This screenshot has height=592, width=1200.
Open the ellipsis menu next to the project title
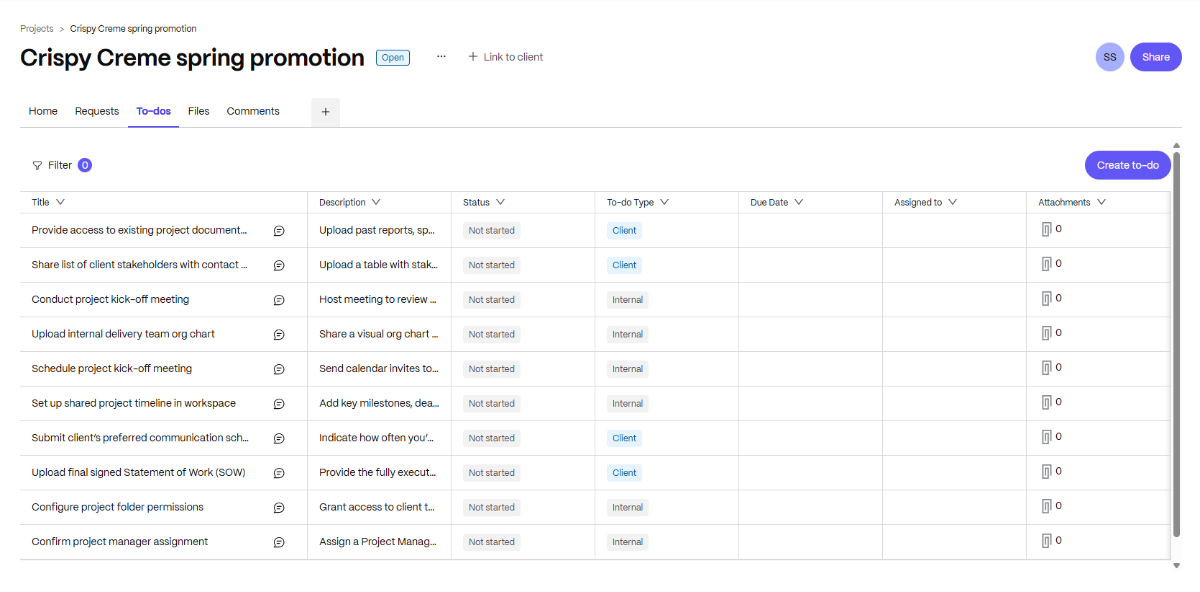441,57
